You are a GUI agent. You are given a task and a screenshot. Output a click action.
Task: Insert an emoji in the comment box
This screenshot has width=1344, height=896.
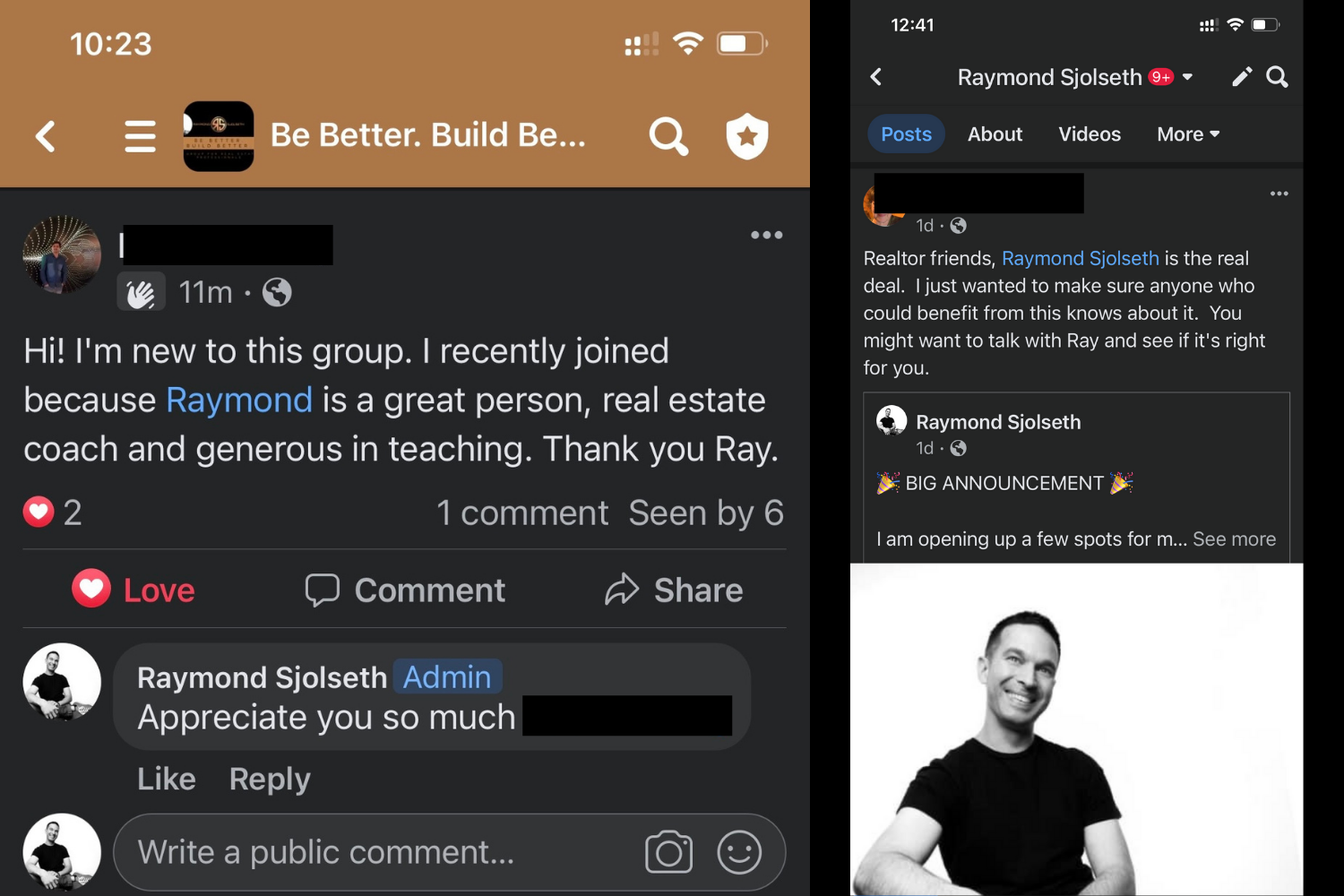point(739,852)
